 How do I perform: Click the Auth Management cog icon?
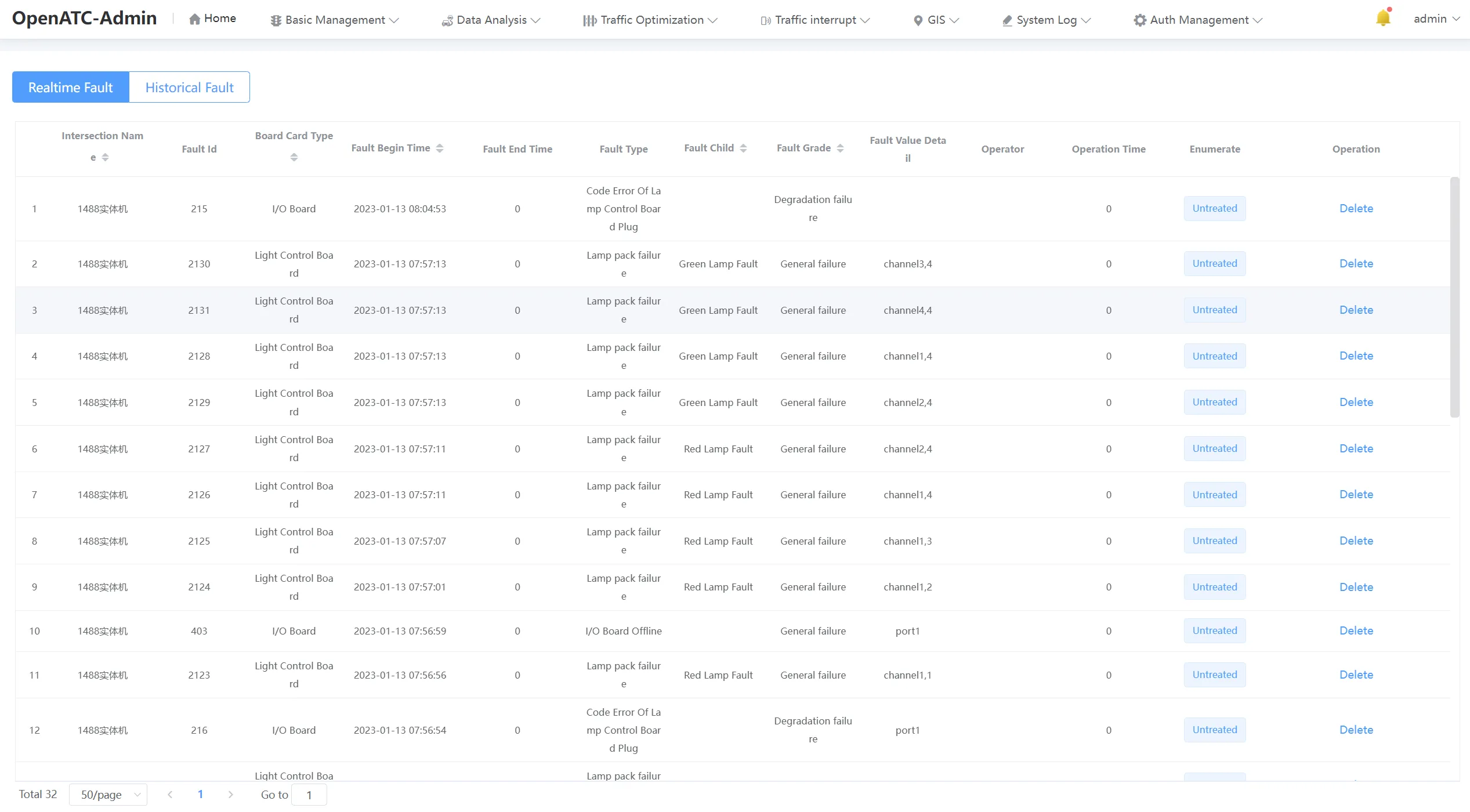click(x=1140, y=20)
